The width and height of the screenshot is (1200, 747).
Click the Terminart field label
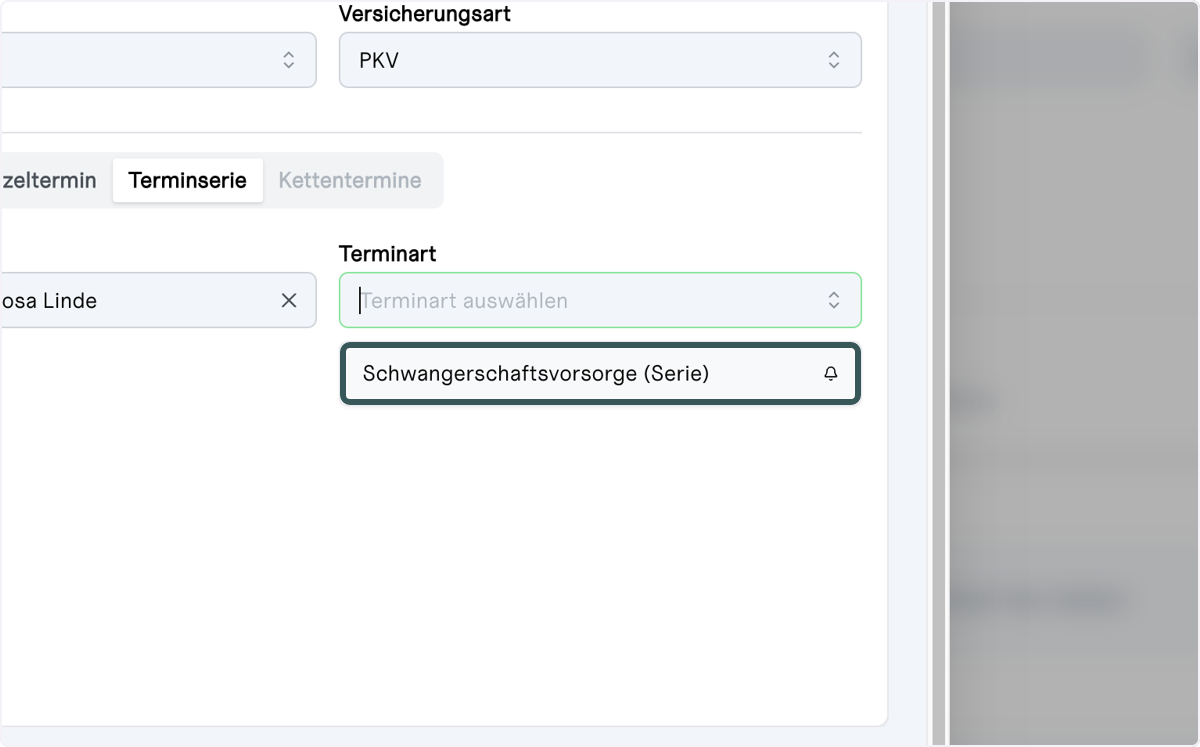tap(388, 254)
